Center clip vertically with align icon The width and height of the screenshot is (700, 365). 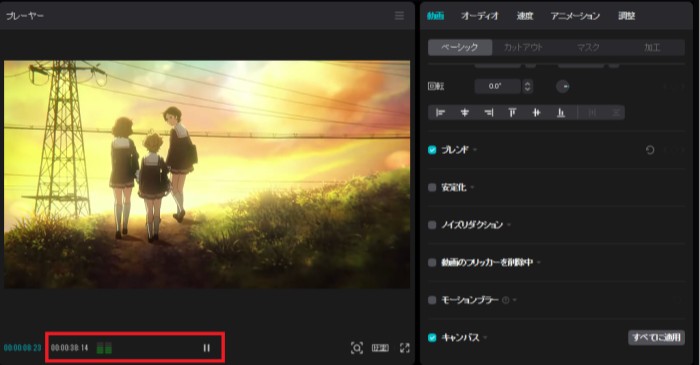coord(537,113)
